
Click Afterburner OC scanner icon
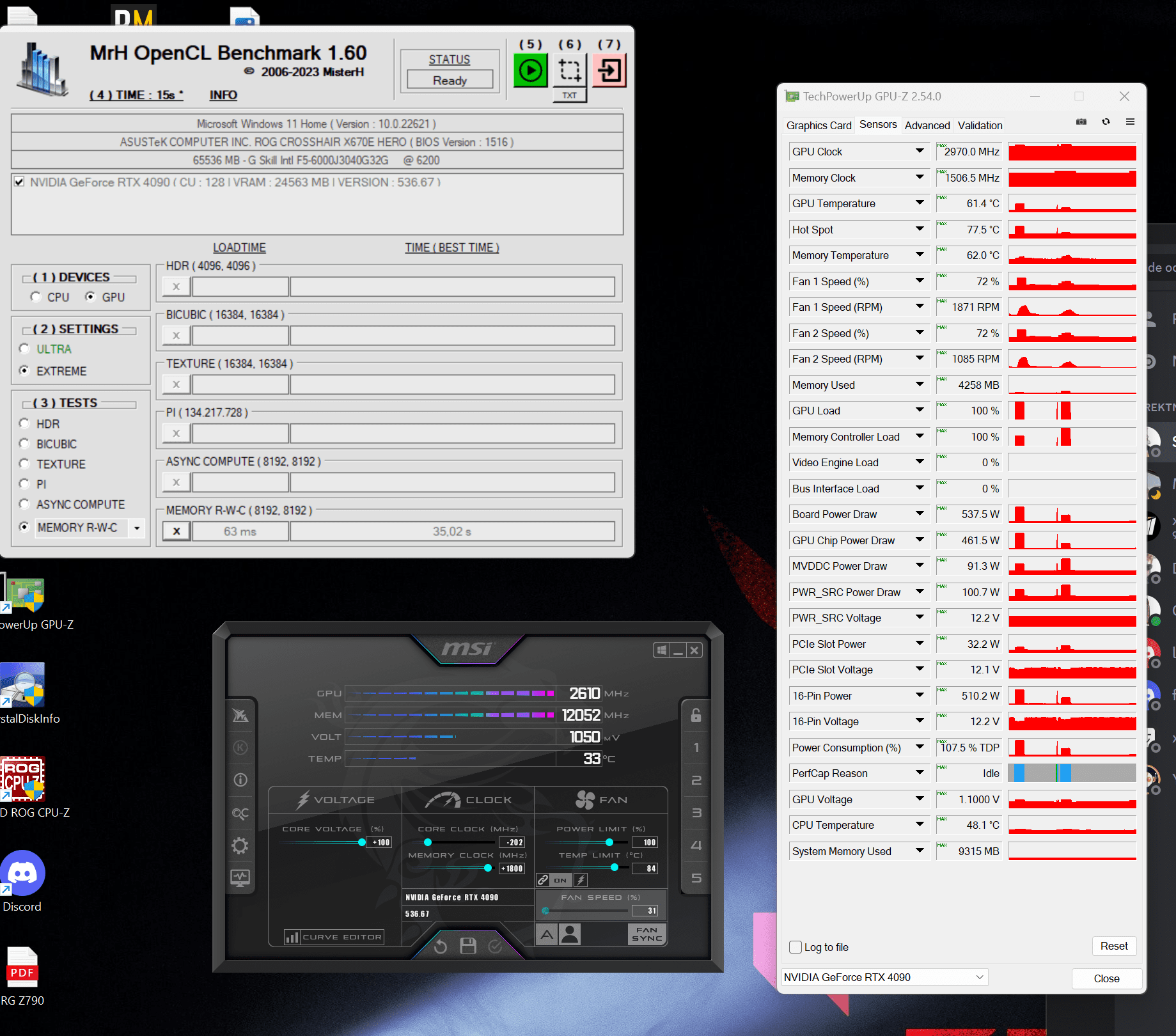240,813
